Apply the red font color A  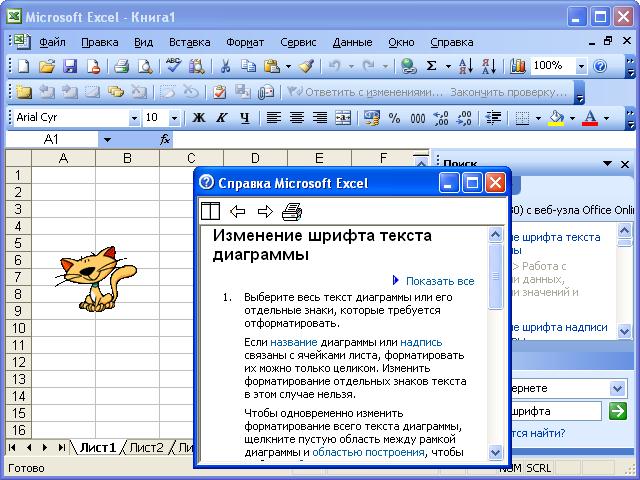point(590,118)
